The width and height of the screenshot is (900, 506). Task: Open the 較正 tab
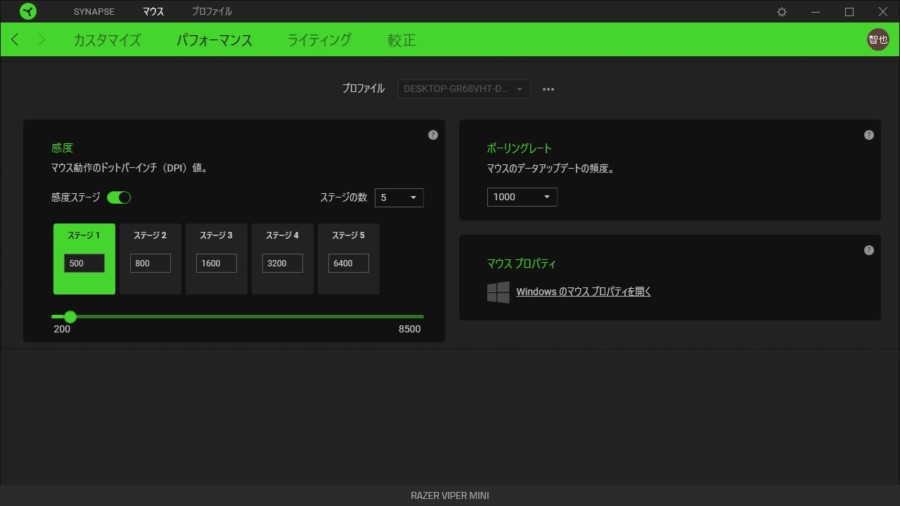pyautogui.click(x=401, y=41)
